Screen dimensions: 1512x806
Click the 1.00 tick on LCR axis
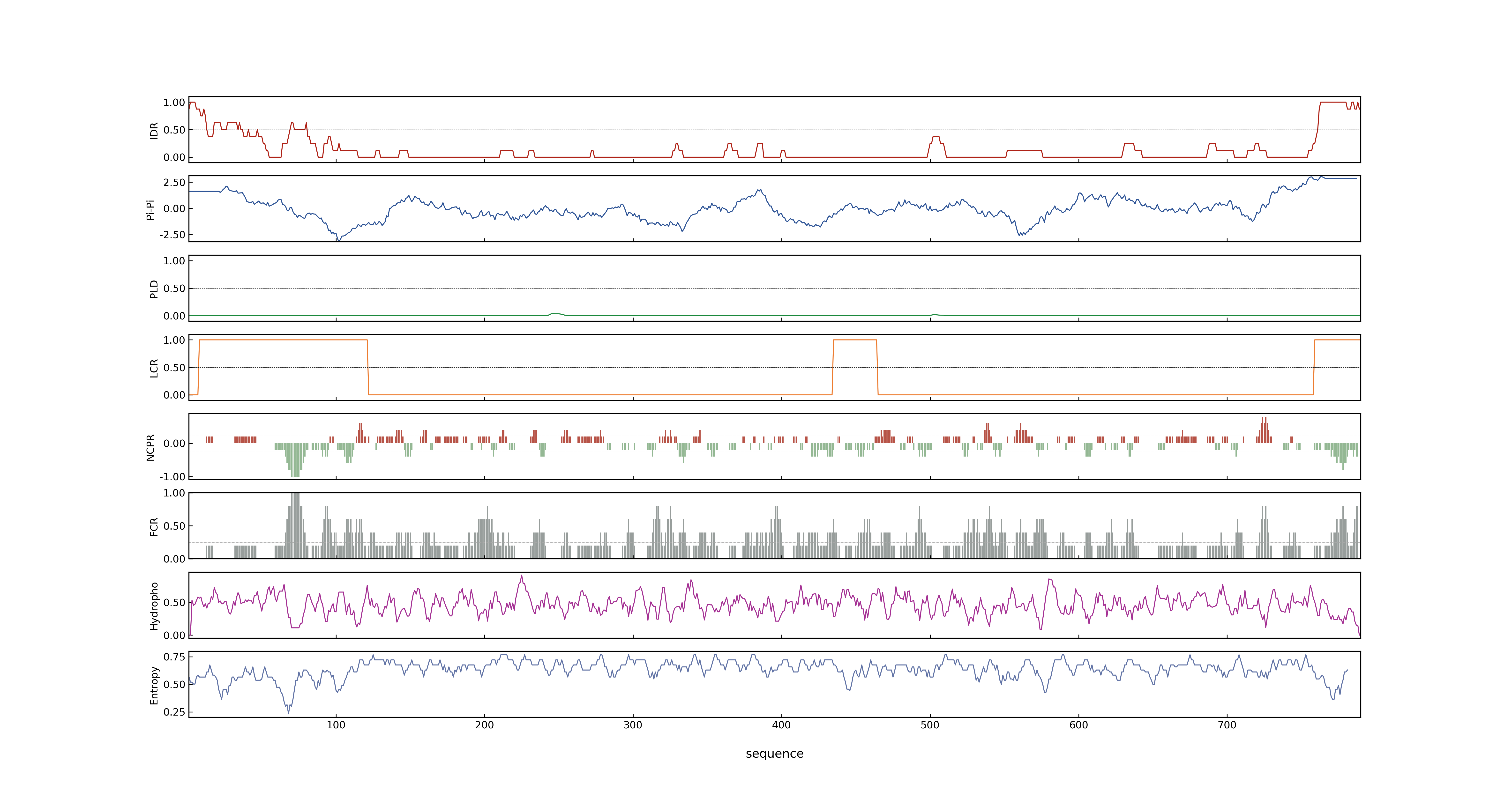click(x=174, y=340)
